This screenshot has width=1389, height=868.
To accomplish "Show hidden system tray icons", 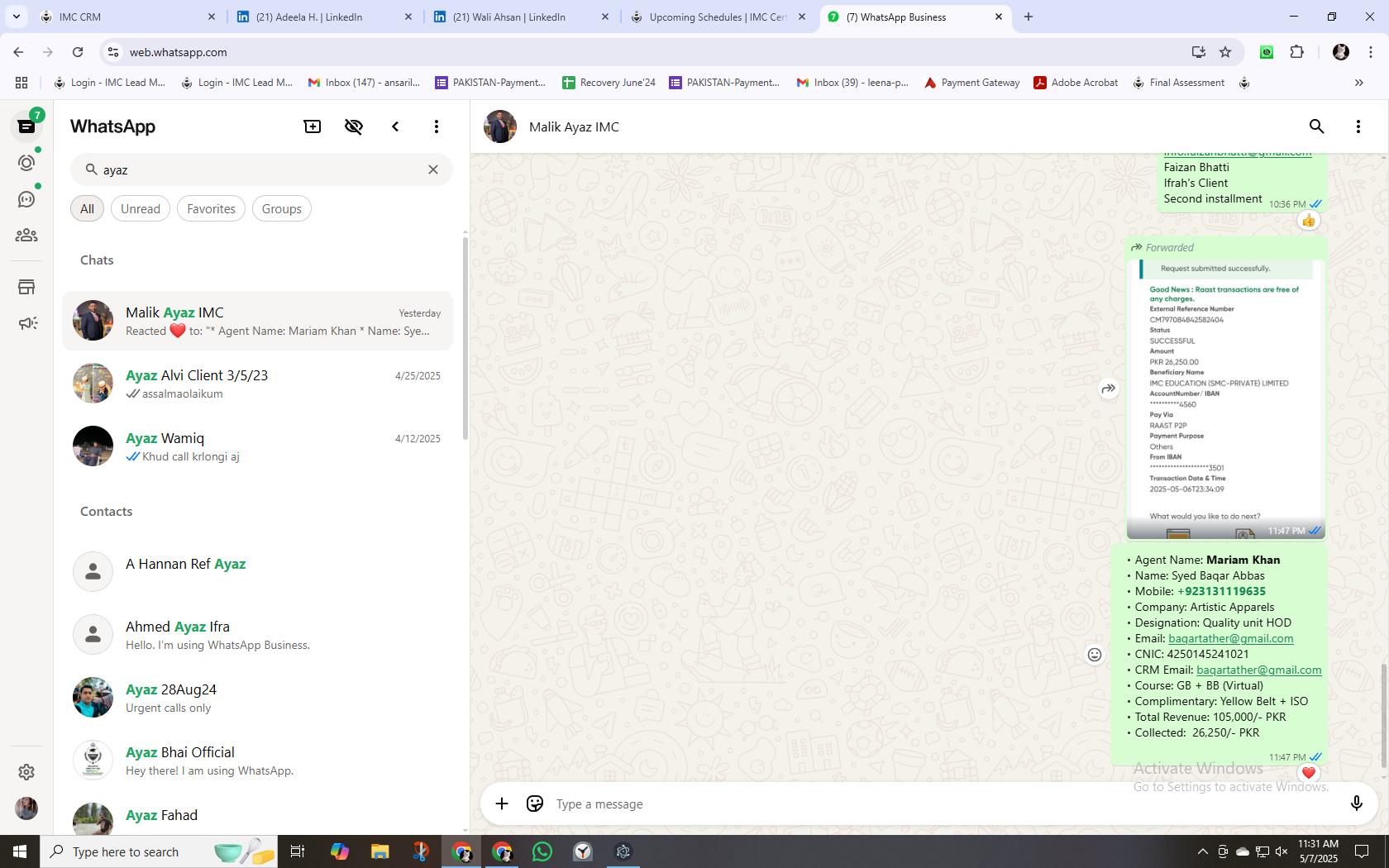I will click(1202, 851).
